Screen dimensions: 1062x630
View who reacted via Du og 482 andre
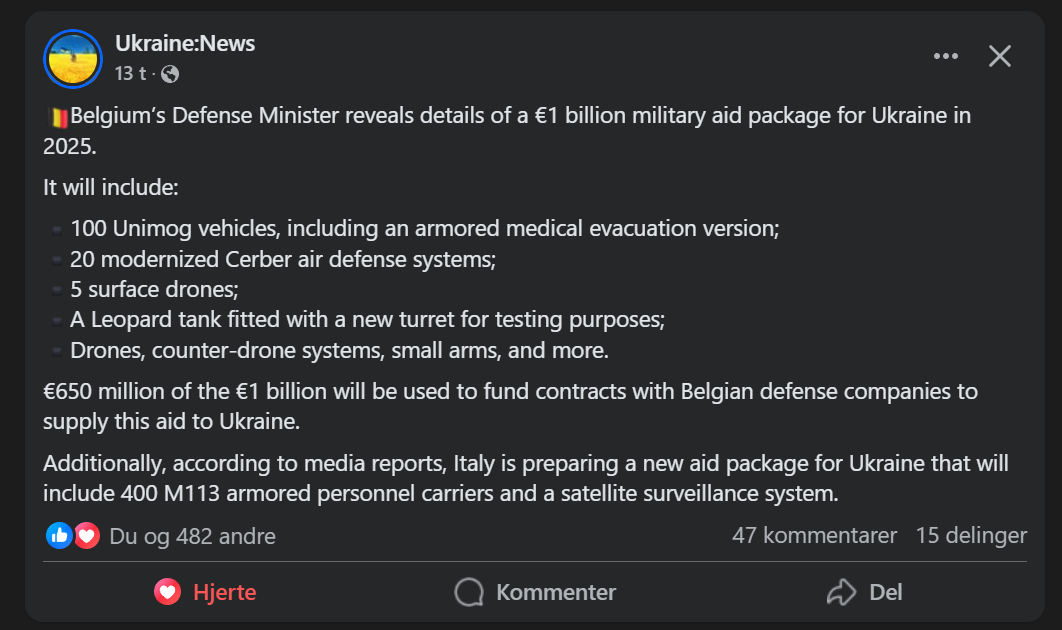tap(192, 537)
